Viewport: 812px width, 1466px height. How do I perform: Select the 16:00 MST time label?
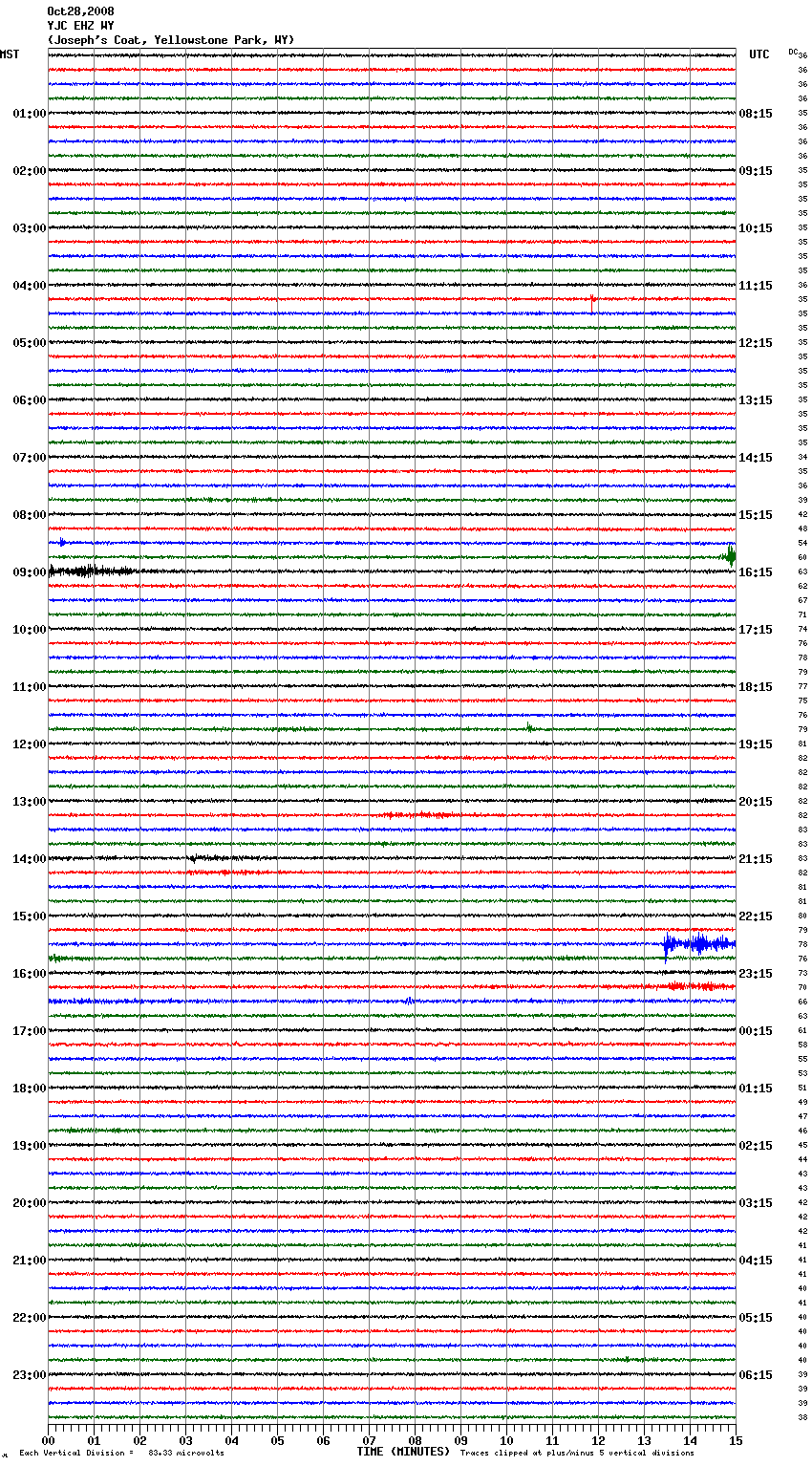(30, 974)
